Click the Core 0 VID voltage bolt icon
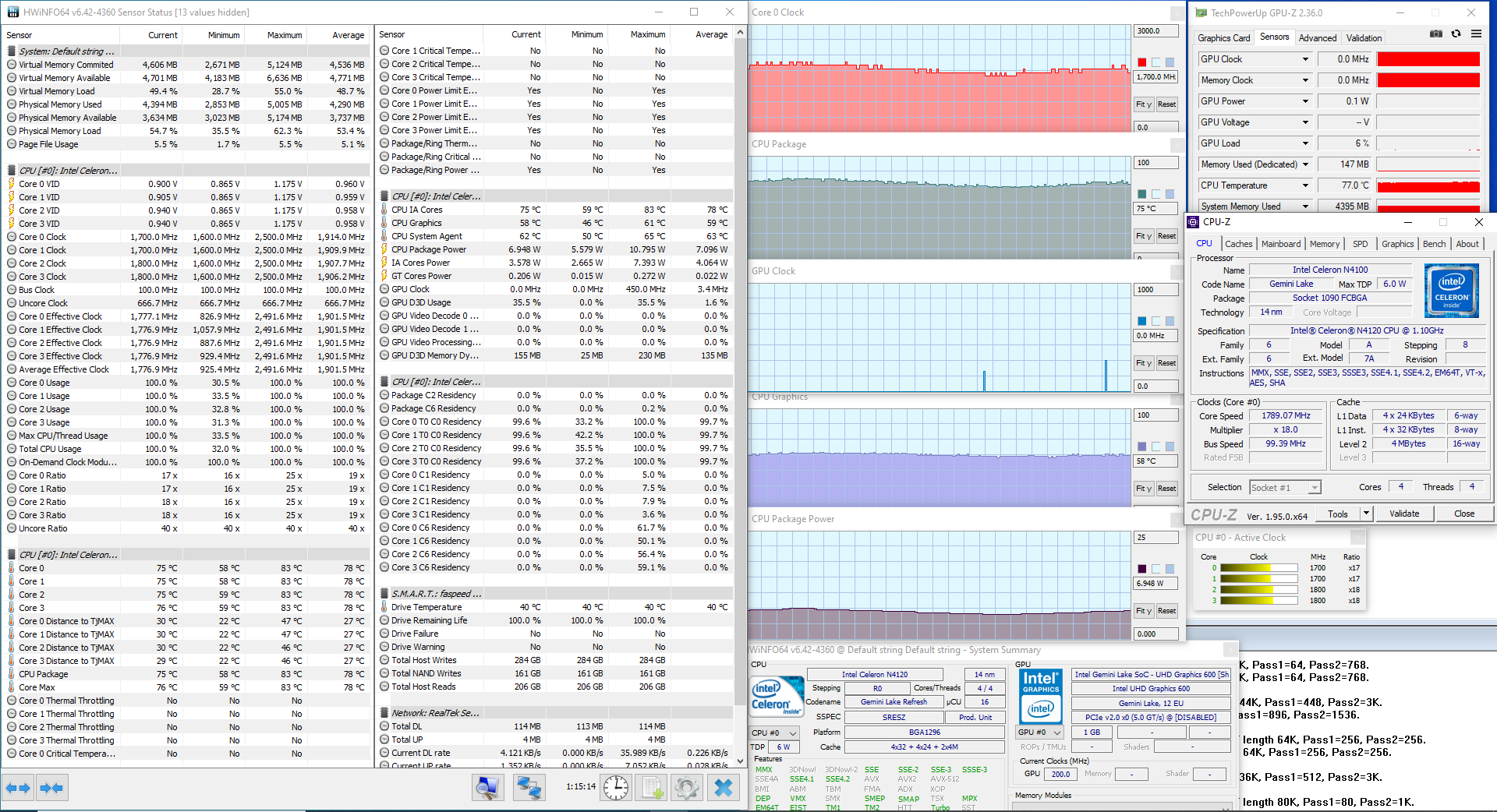The image size is (1497, 812). pyautogui.click(x=12, y=184)
